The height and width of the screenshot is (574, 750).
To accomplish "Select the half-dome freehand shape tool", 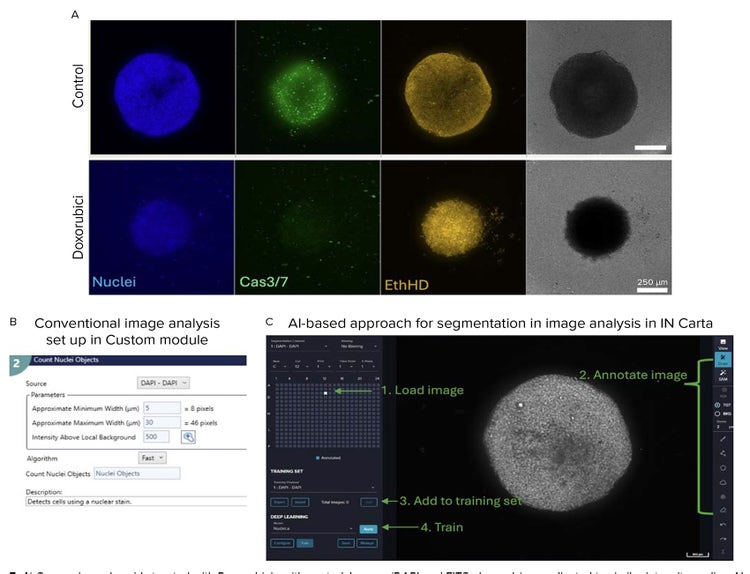I will pos(723,482).
